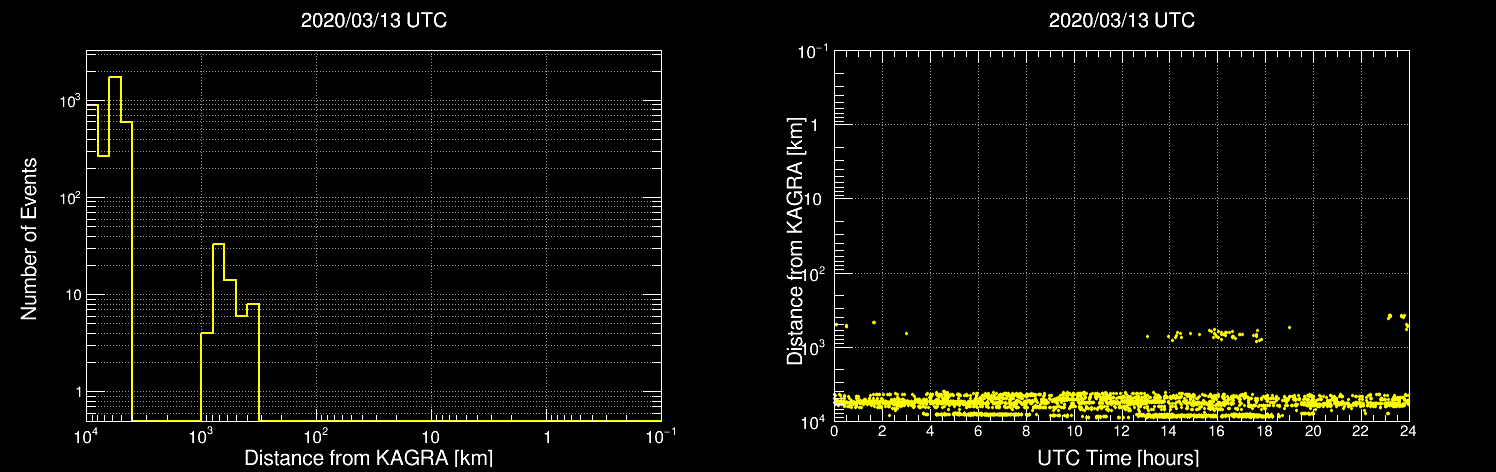
Task: Click the right plot title 2020/03/13 UTC
Action: tap(1121, 21)
